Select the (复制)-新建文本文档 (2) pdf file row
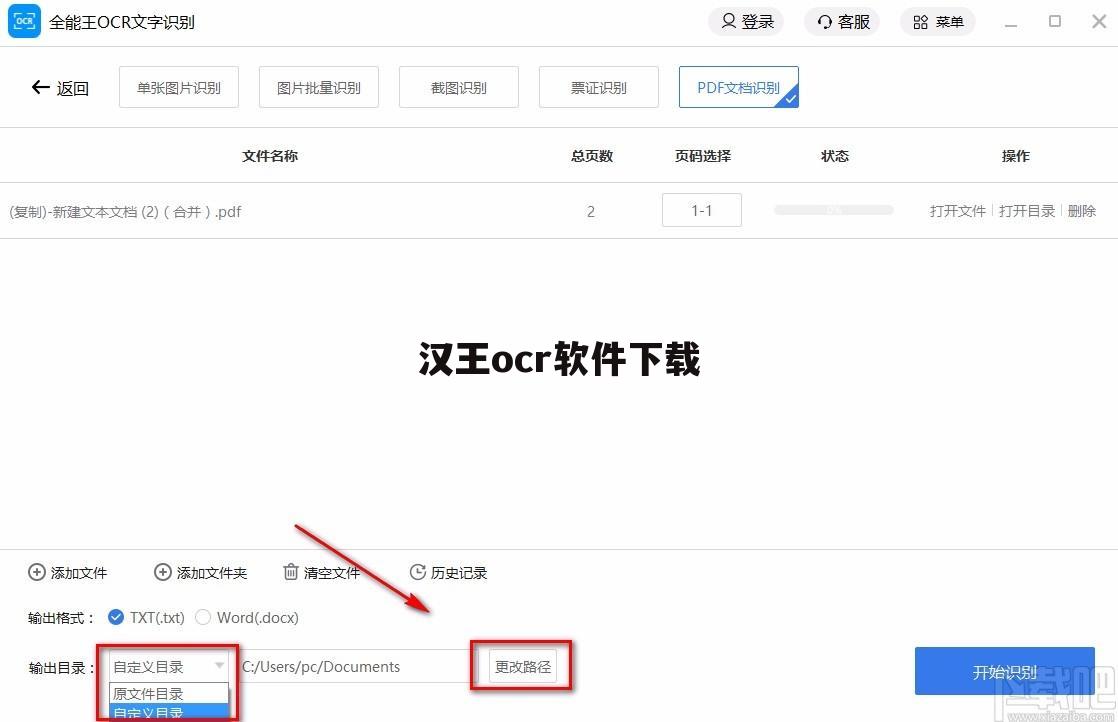 point(559,211)
